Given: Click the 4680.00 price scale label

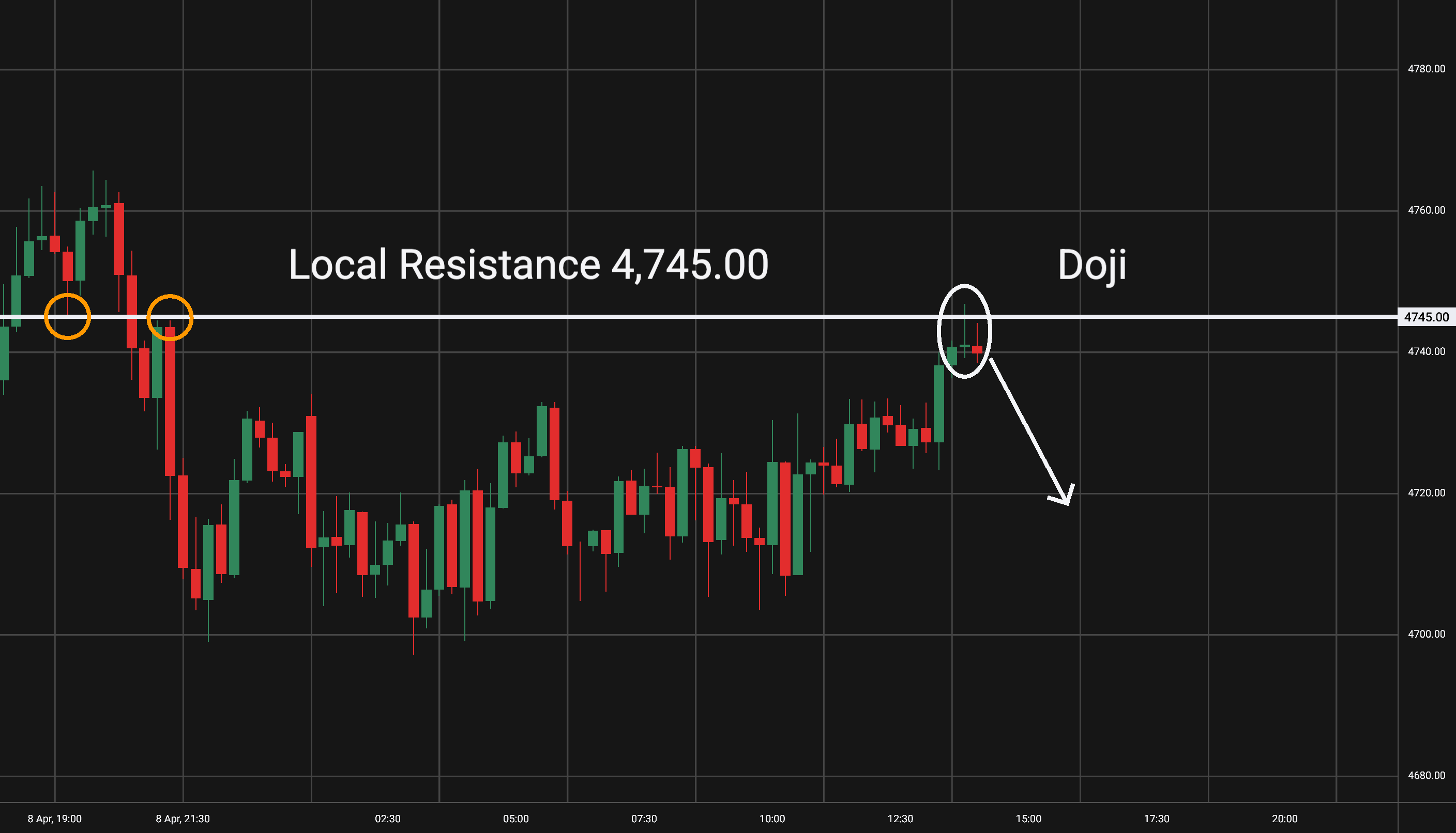Looking at the screenshot, I should [1426, 776].
